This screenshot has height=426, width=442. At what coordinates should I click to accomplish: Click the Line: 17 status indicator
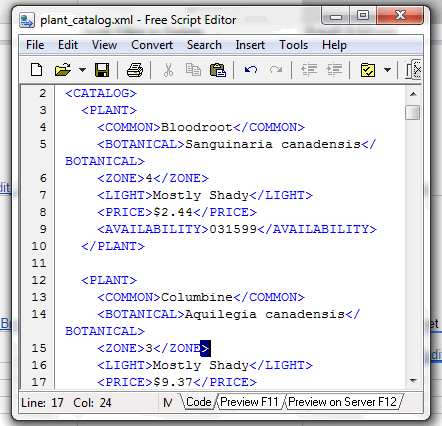click(x=42, y=403)
